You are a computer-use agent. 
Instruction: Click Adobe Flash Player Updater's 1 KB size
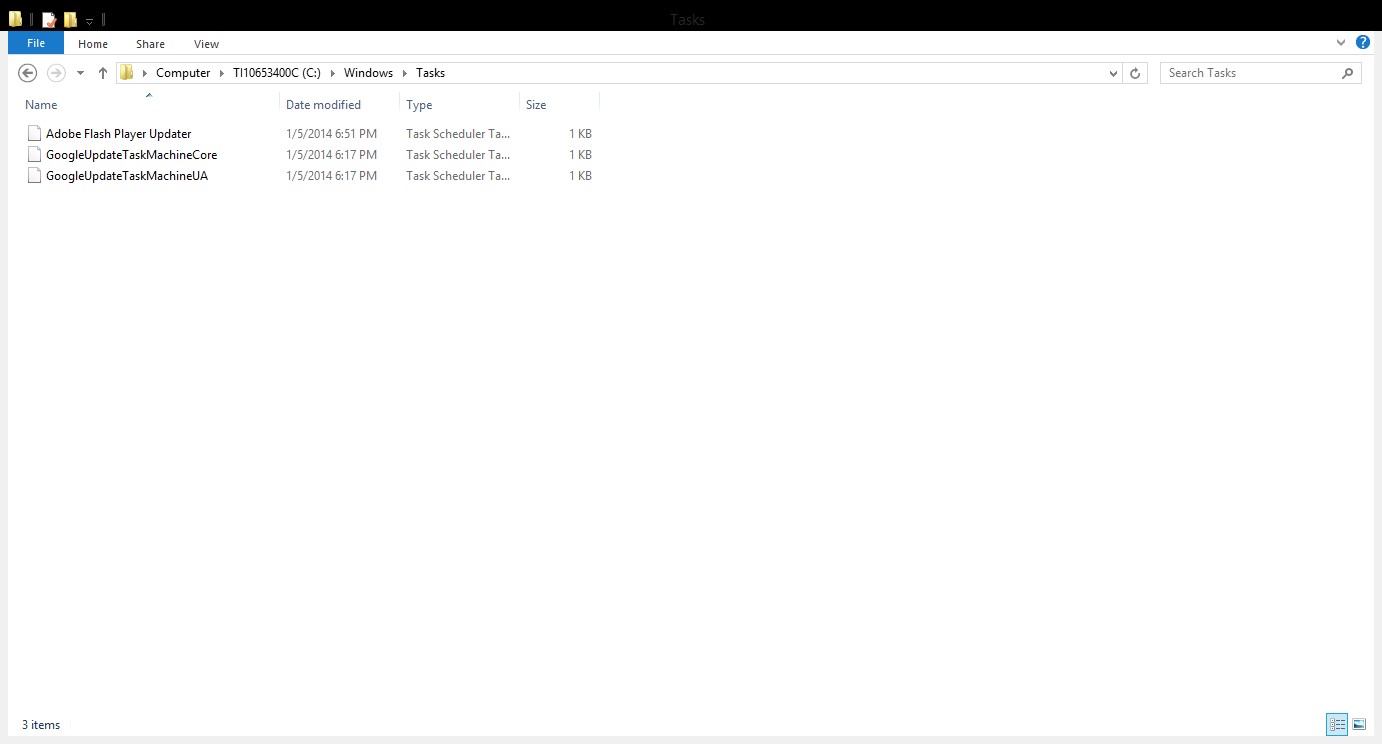pyautogui.click(x=580, y=134)
